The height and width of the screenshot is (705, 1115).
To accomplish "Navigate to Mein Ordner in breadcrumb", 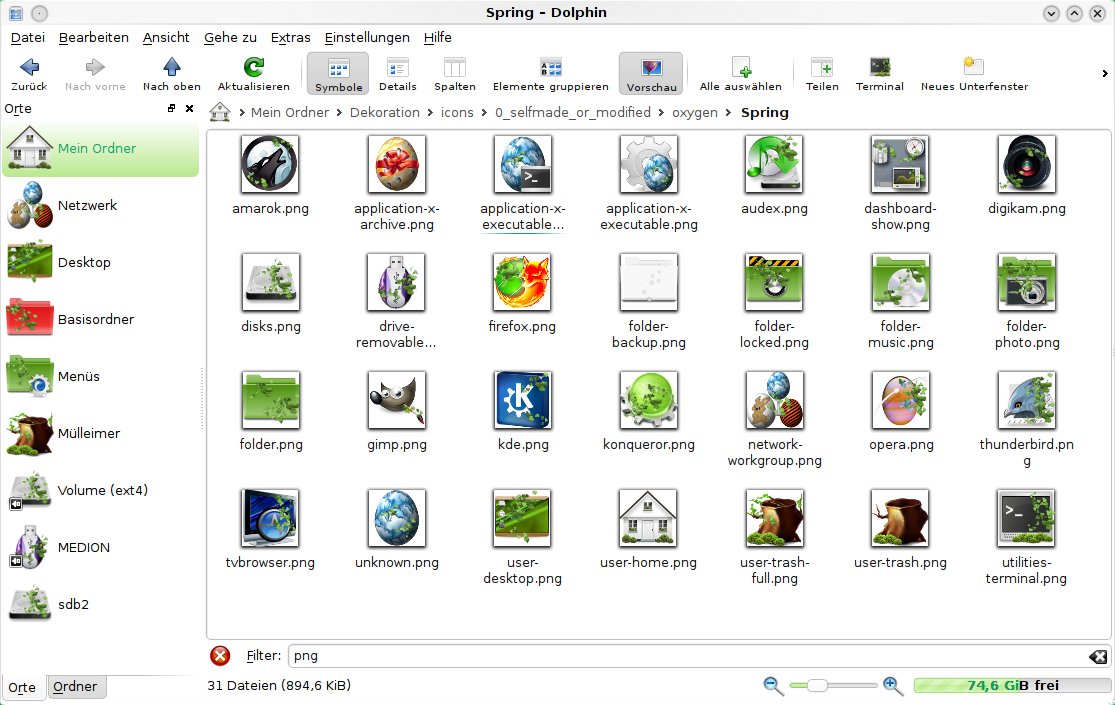I will coord(290,112).
